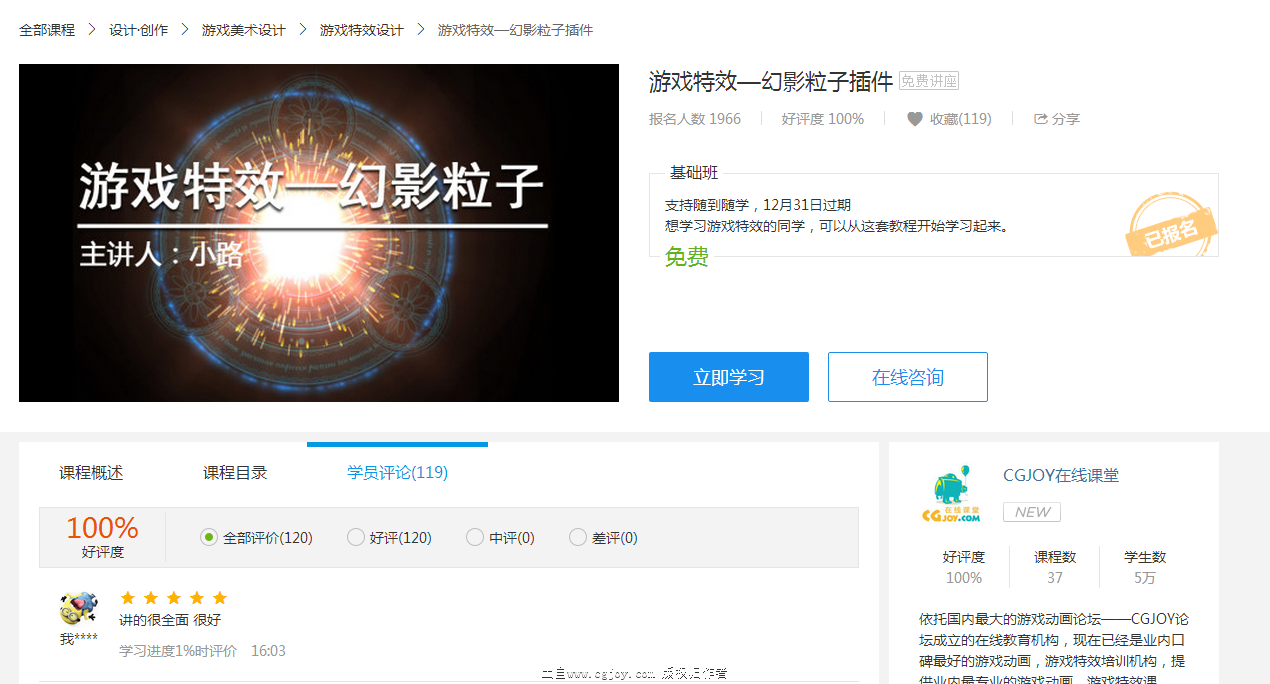This screenshot has height=684, width=1270.
Task: Click breadcrumb chevron after 全部课程
Action: point(92,30)
